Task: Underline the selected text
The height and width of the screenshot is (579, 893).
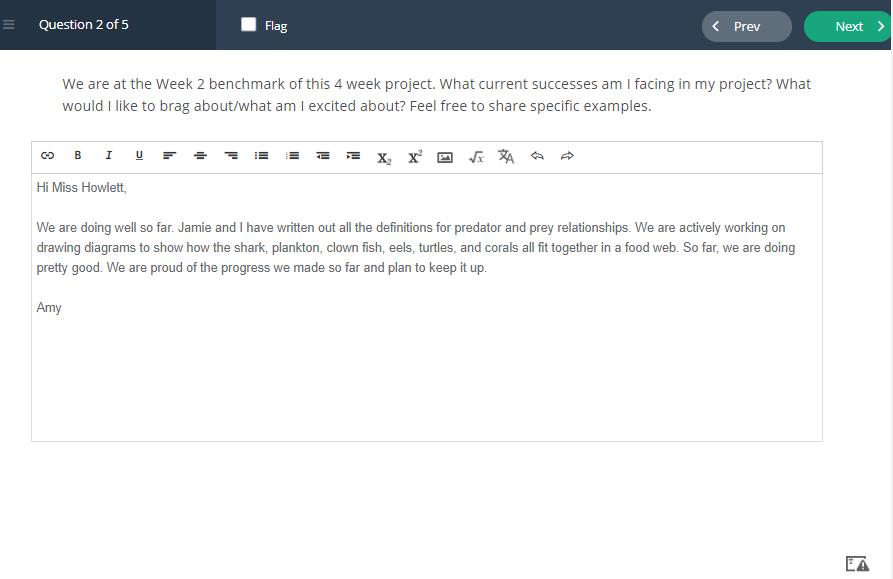Action: (139, 155)
